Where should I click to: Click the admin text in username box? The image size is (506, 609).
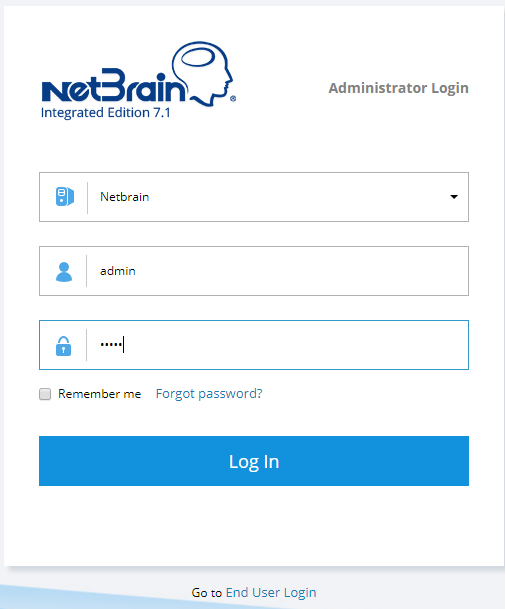click(x=118, y=271)
